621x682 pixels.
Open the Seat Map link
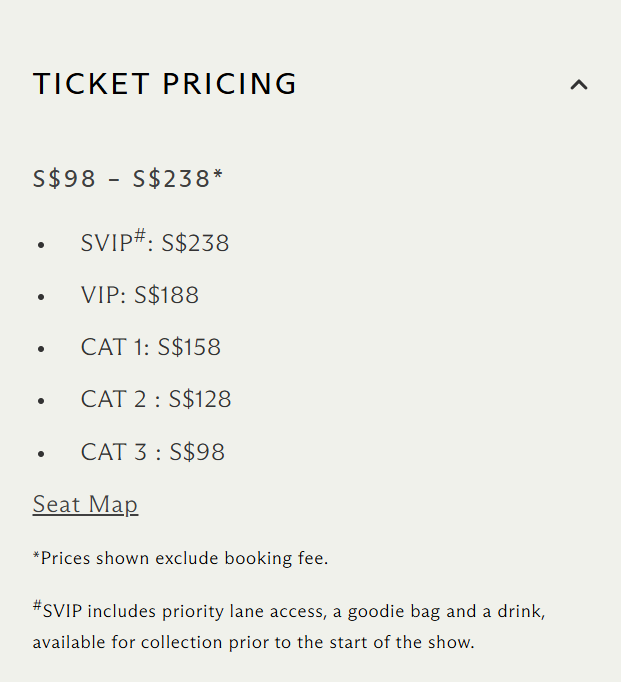pos(85,504)
